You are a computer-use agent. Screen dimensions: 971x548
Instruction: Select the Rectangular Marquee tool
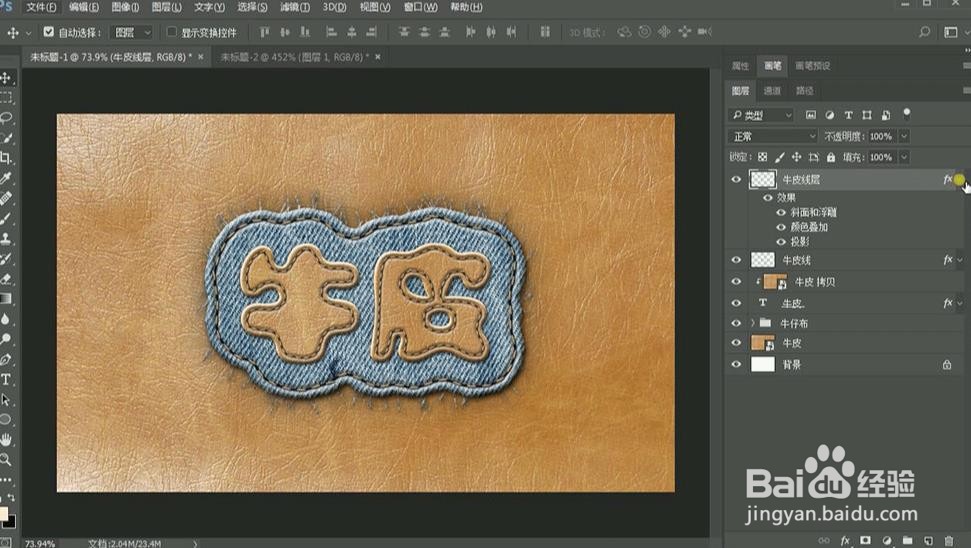point(6,98)
